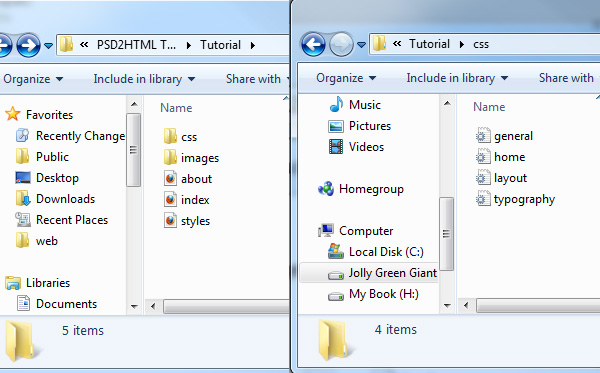Select Jolly Green Giant drive
This screenshot has width=600, height=373.
coord(369,273)
